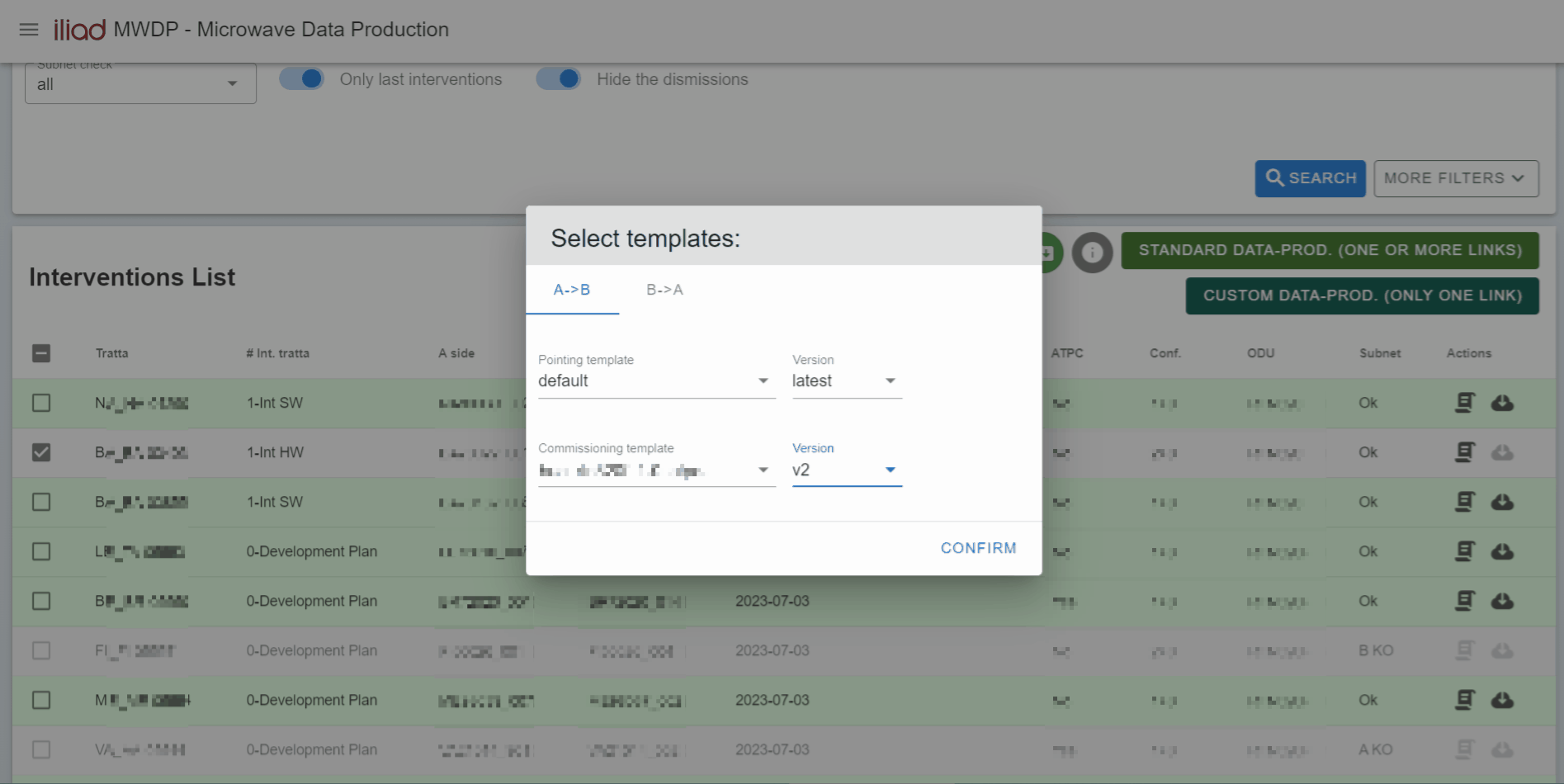1564x784 pixels.
Task: Check the B KO subnet row checkbox
Action: 41,650
